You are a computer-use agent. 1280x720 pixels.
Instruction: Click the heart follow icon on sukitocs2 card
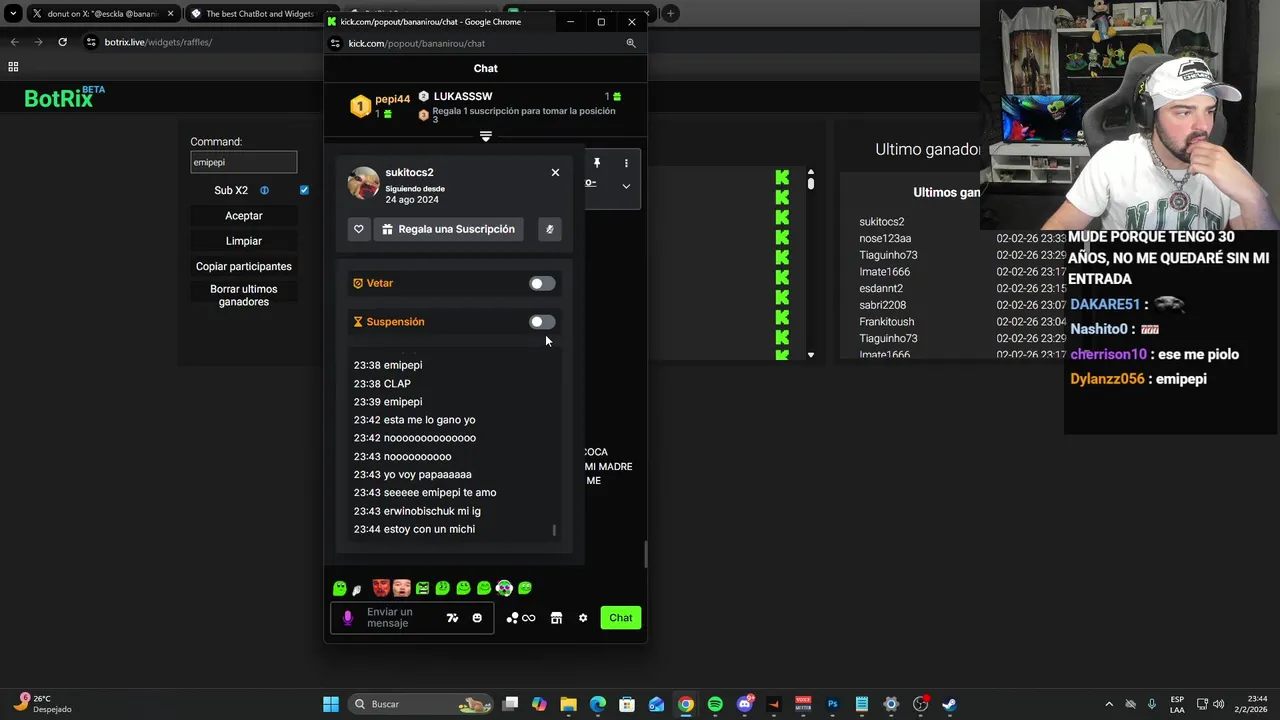[359, 229]
